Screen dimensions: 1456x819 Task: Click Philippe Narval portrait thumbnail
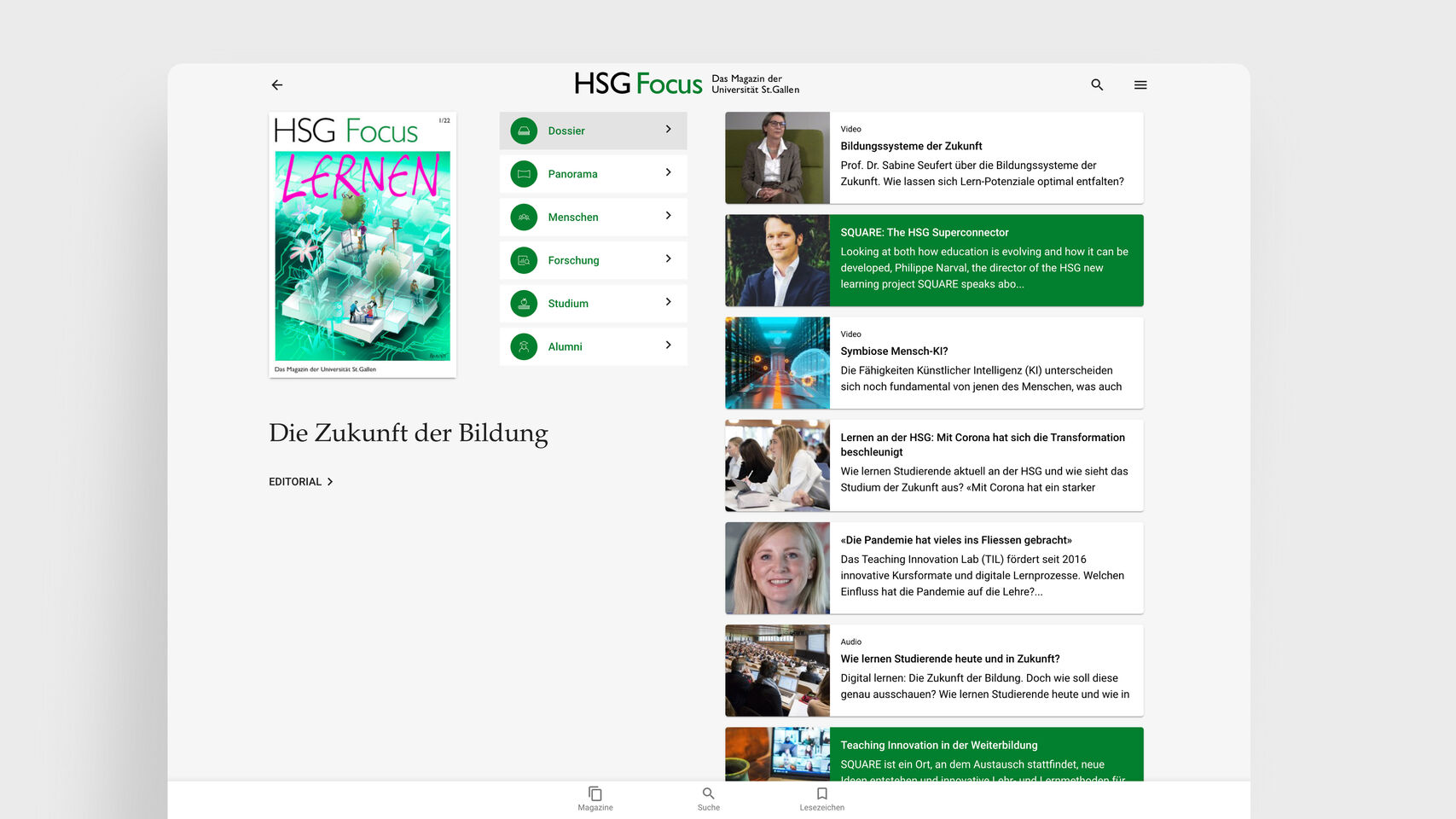click(x=777, y=260)
